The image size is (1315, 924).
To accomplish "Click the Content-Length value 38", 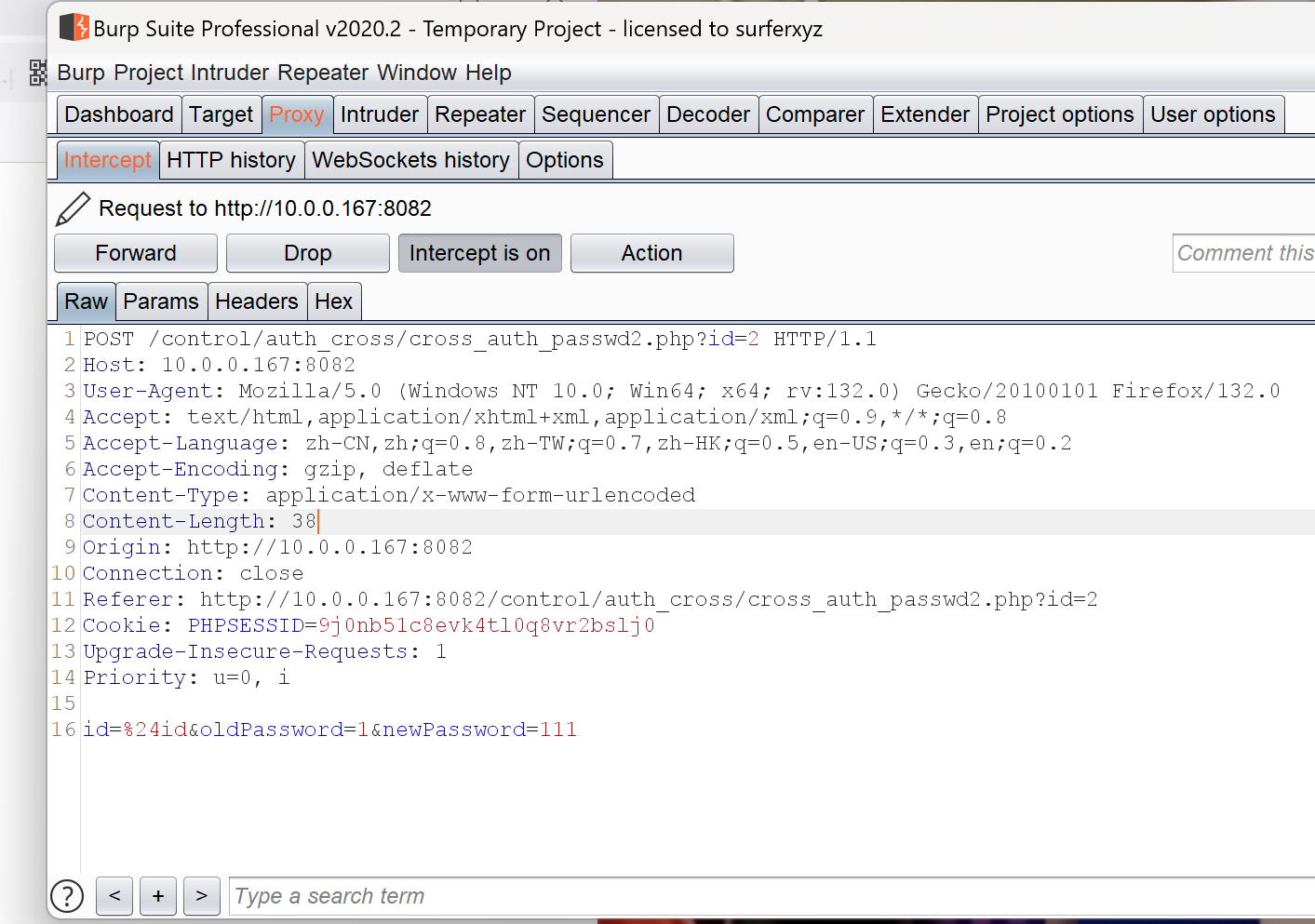I will click(x=304, y=521).
